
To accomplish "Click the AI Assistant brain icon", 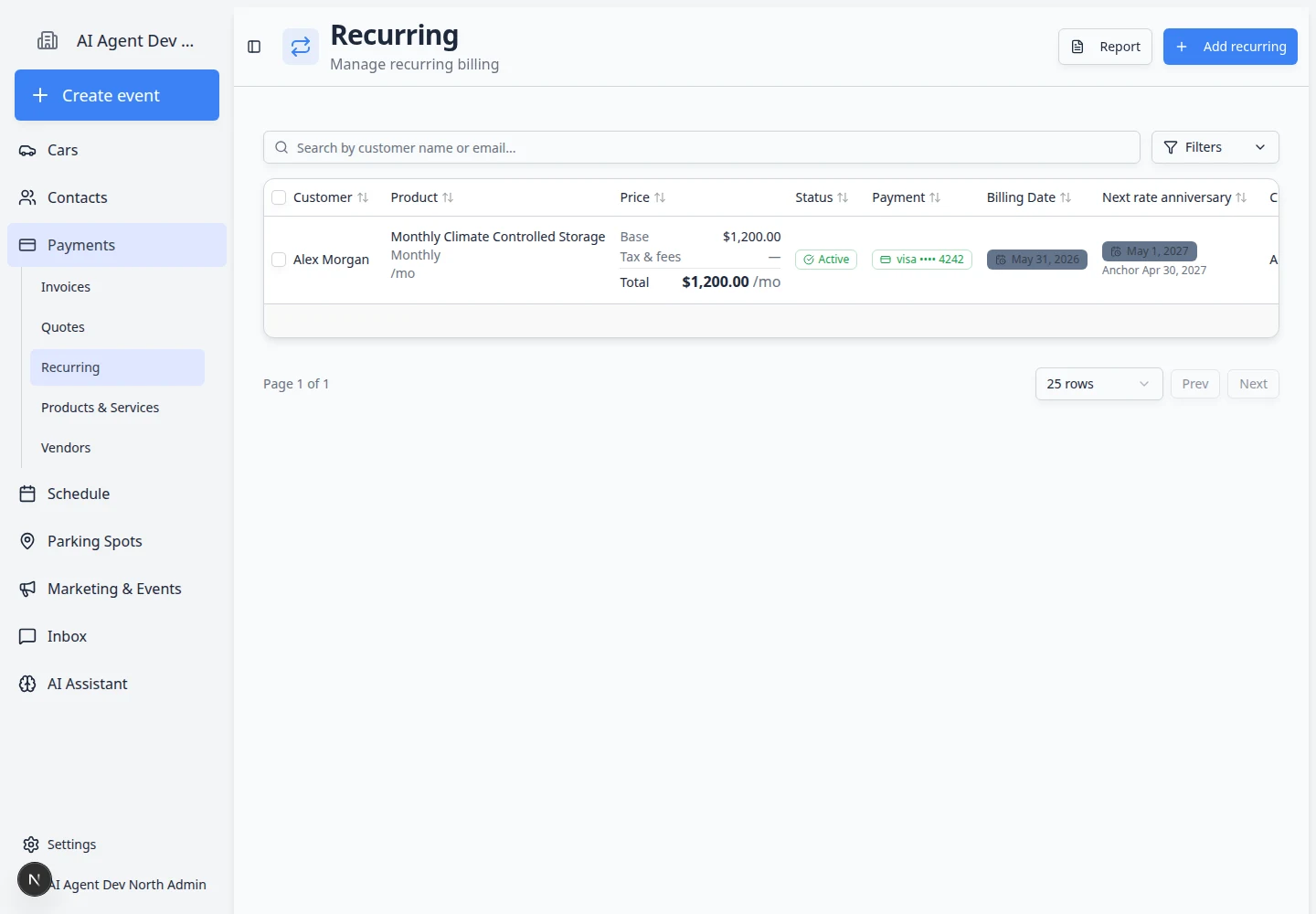I will 27,684.
